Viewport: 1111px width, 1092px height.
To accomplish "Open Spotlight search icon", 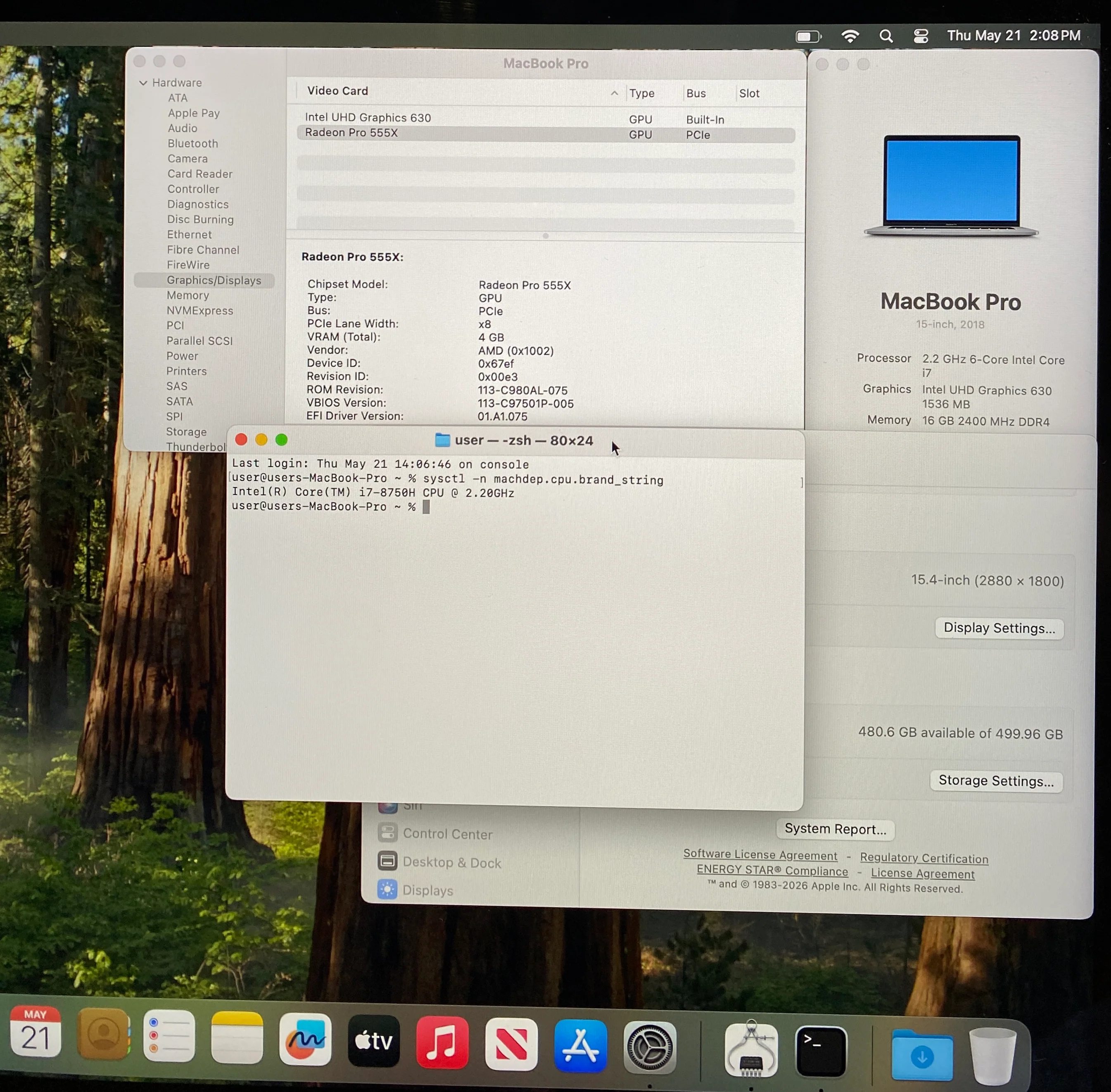I will 886,36.
